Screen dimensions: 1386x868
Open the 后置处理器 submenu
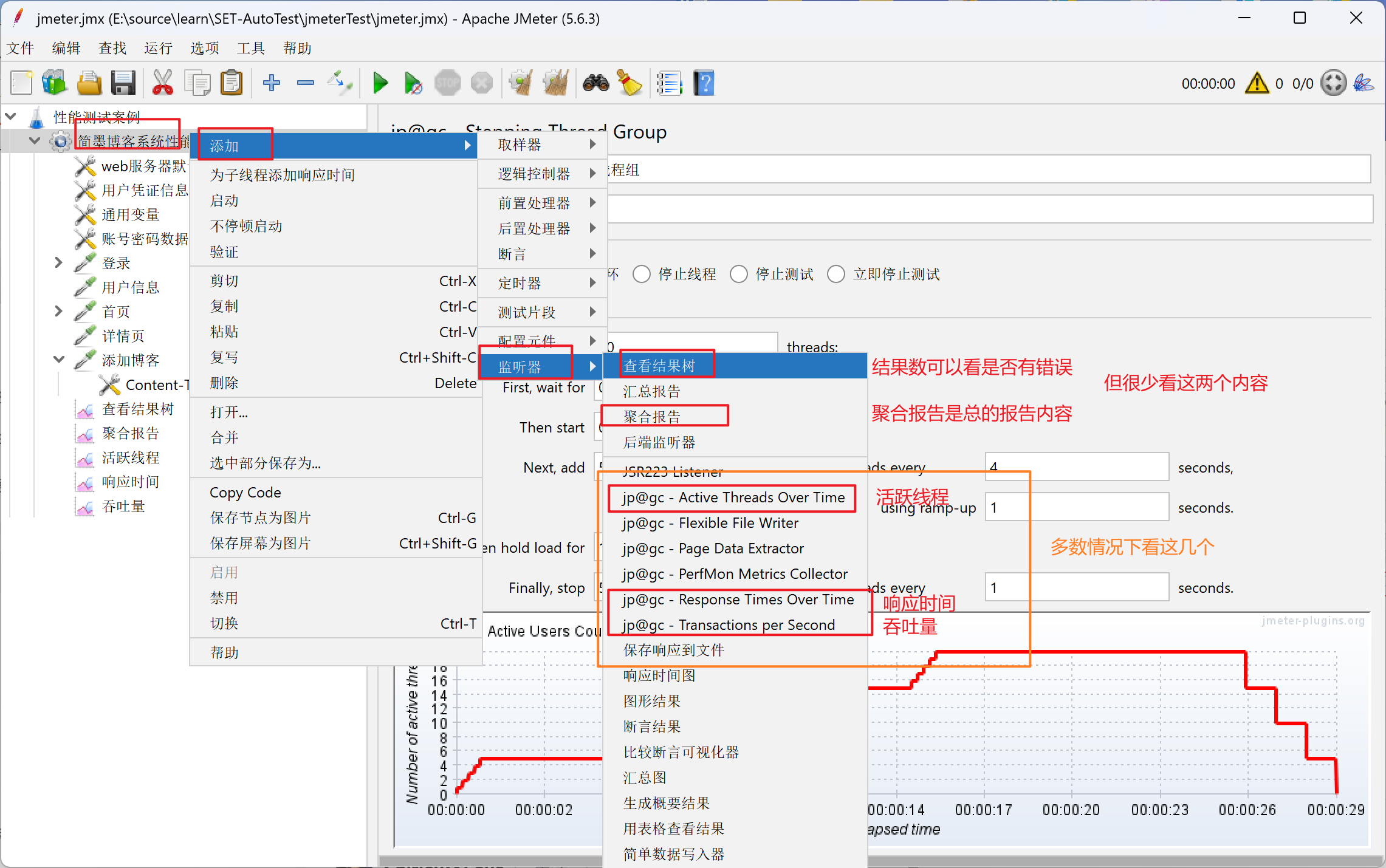[542, 228]
